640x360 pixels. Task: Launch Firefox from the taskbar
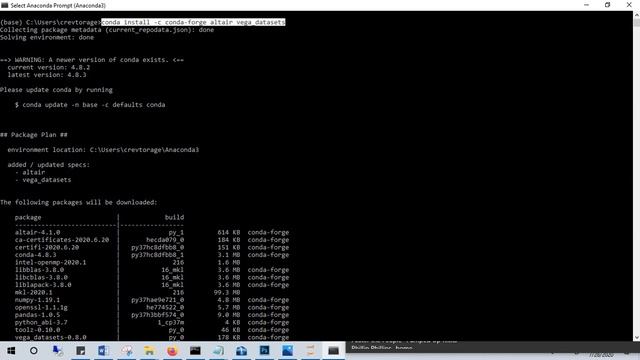pos(172,351)
